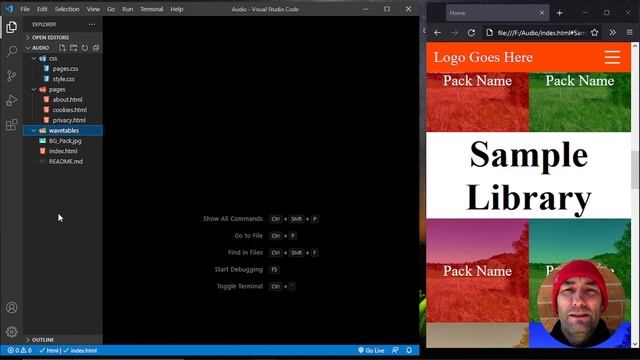Click the red Pack Name tile above Sample Library
The width and height of the screenshot is (640, 360).
478,102
